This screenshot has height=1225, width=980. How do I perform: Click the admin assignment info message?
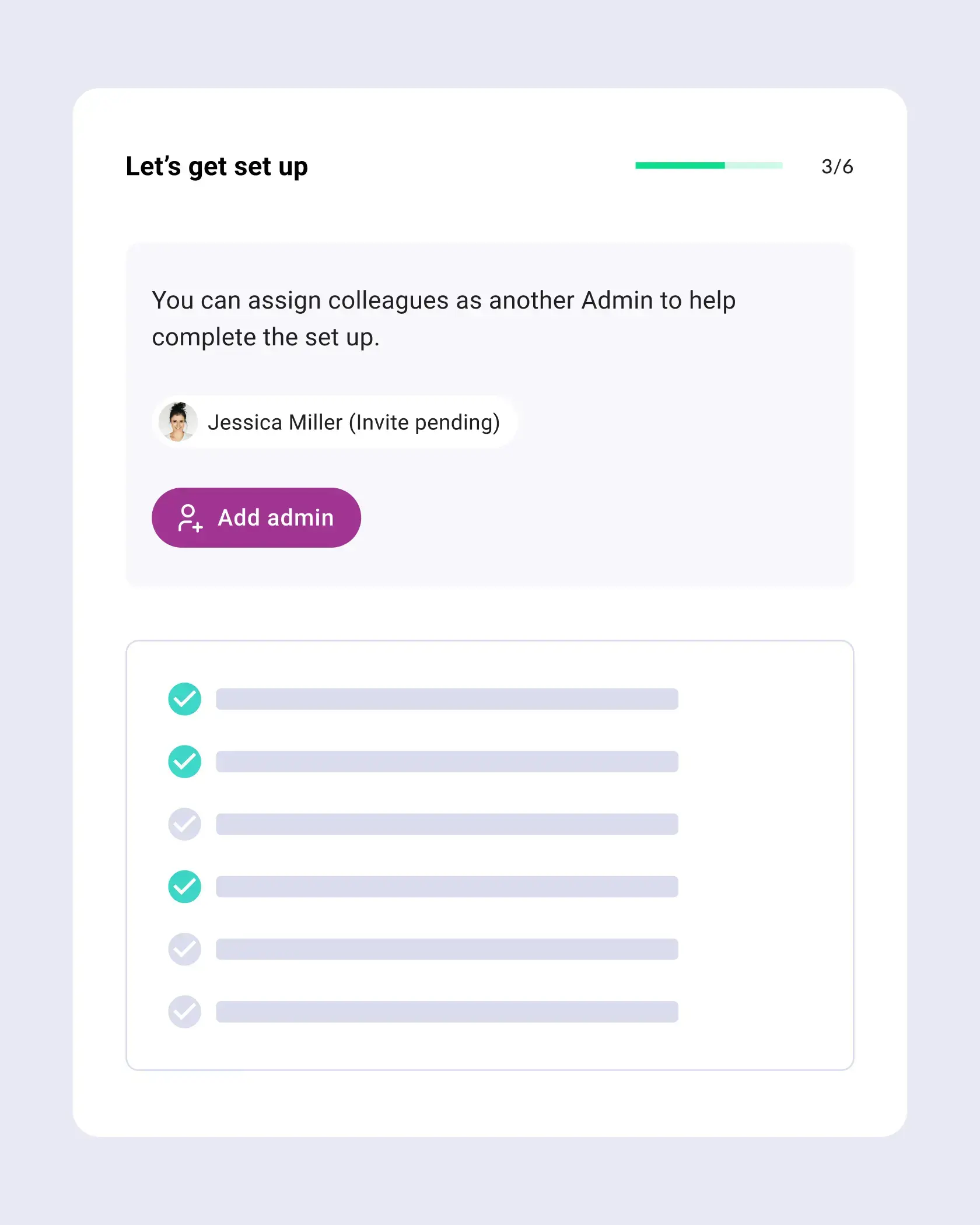tap(443, 318)
